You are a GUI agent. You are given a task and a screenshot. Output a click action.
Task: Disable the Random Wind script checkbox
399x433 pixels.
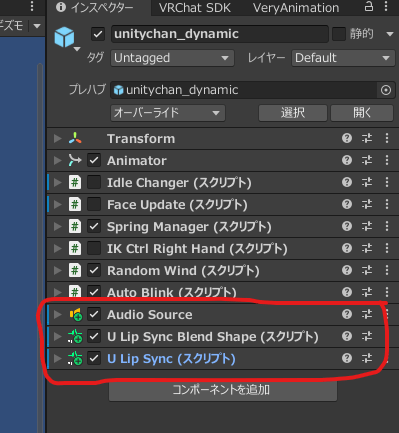pos(94,270)
